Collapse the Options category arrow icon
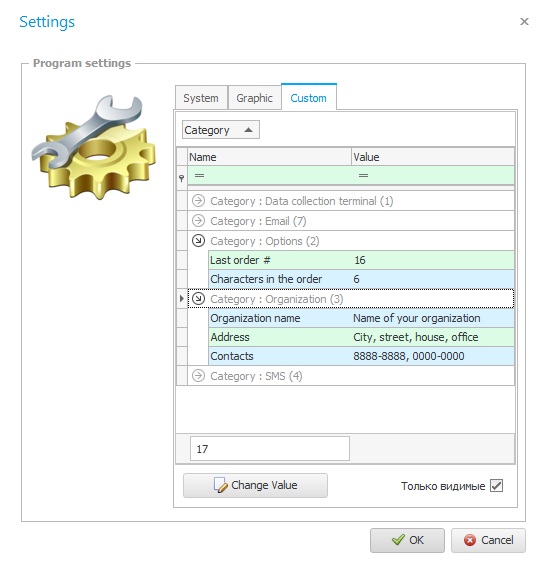This screenshot has width=539, height=567. (198, 240)
